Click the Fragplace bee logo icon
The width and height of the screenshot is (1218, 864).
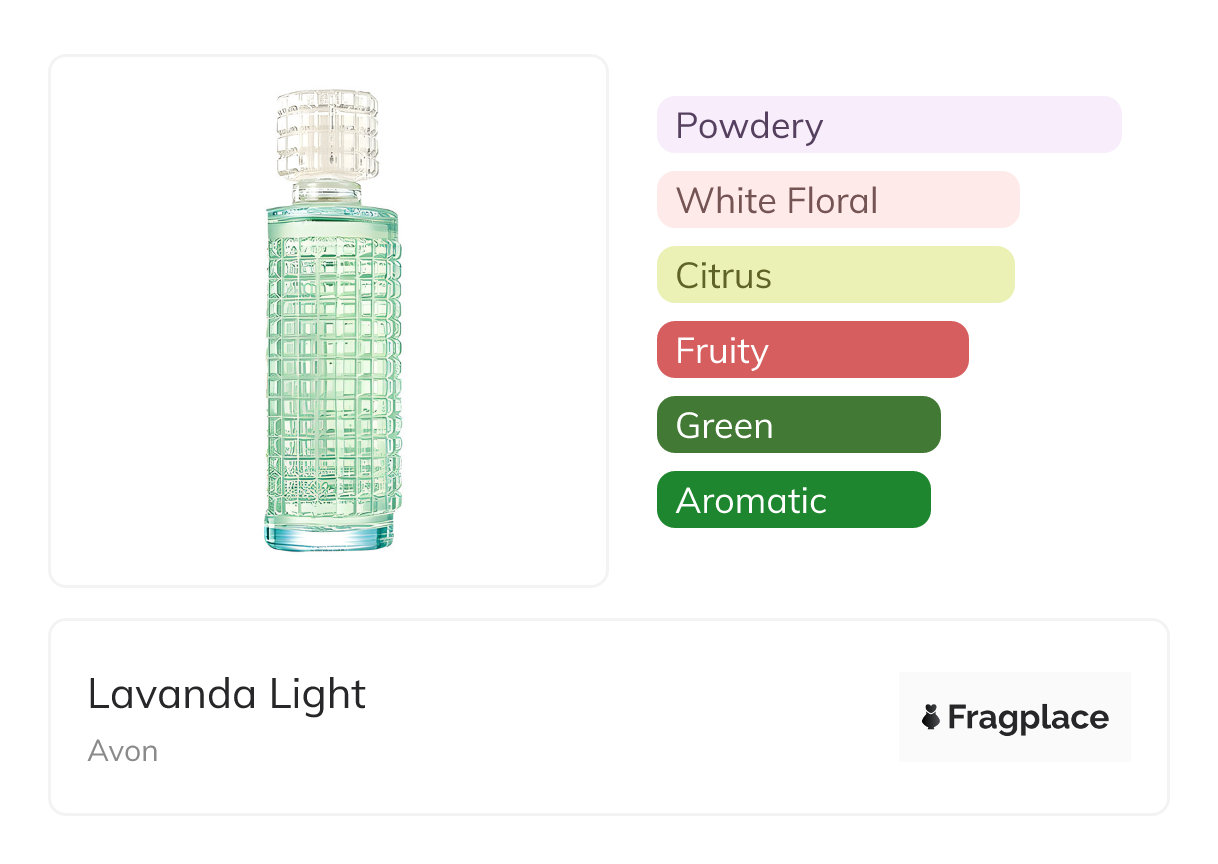pyautogui.click(x=931, y=717)
